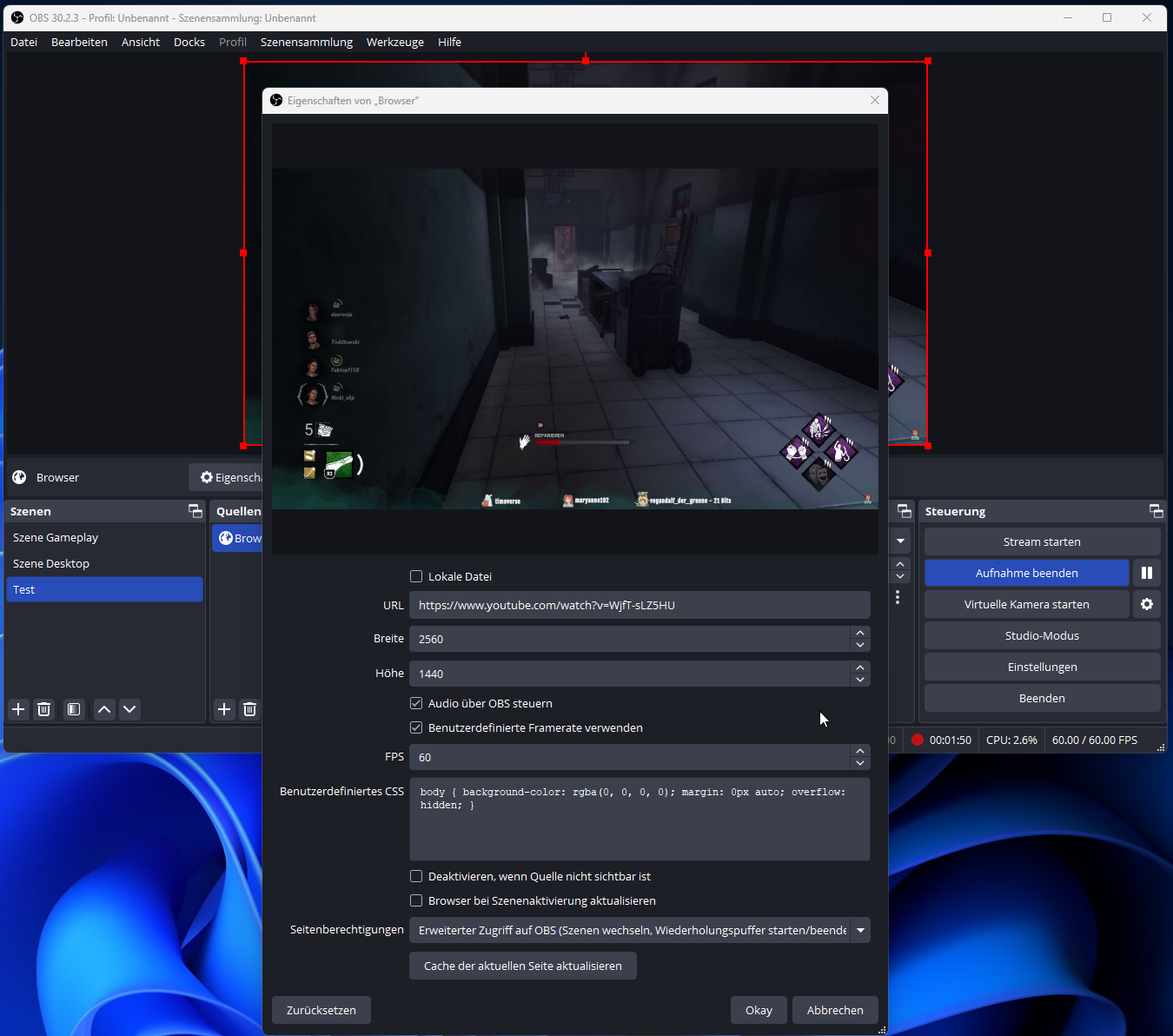Click the 60.00 / 60.00 FPS status text
1173x1036 pixels.
(1095, 740)
